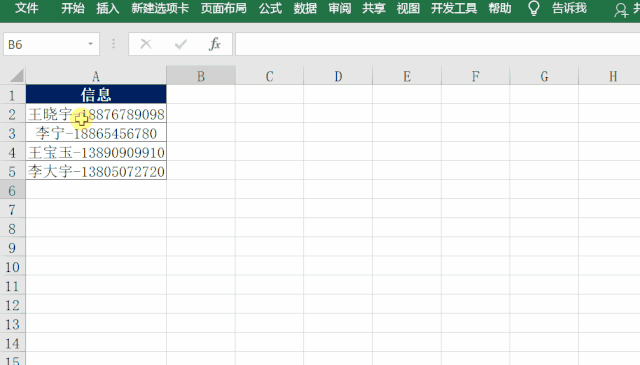
Task: Expand the Name Box dropdown arrow
Action: coord(90,44)
